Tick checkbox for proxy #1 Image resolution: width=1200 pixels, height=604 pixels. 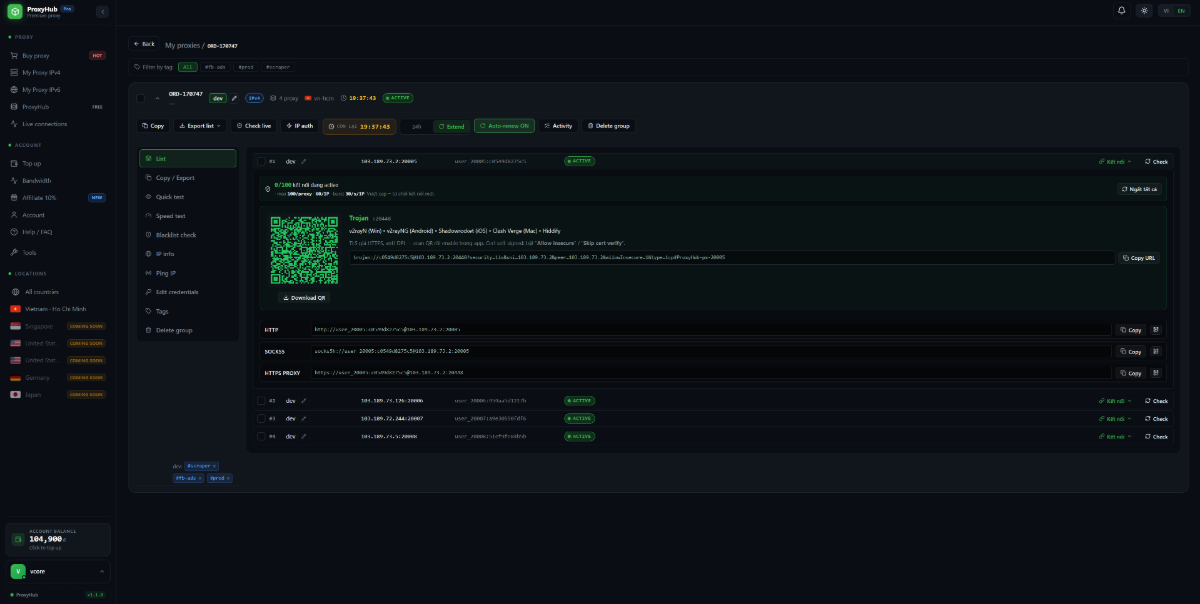tap(260, 161)
